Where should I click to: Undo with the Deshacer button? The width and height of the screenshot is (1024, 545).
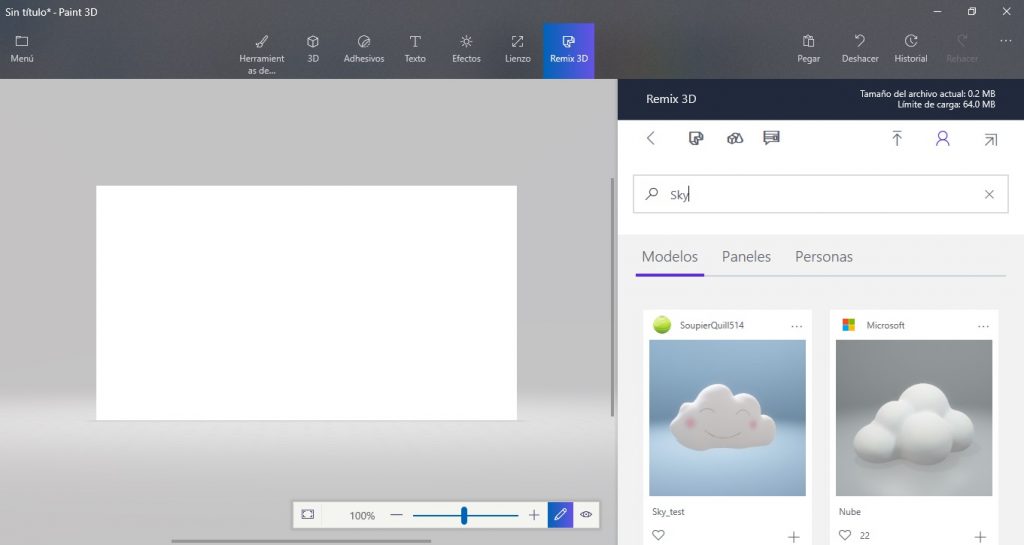point(860,50)
